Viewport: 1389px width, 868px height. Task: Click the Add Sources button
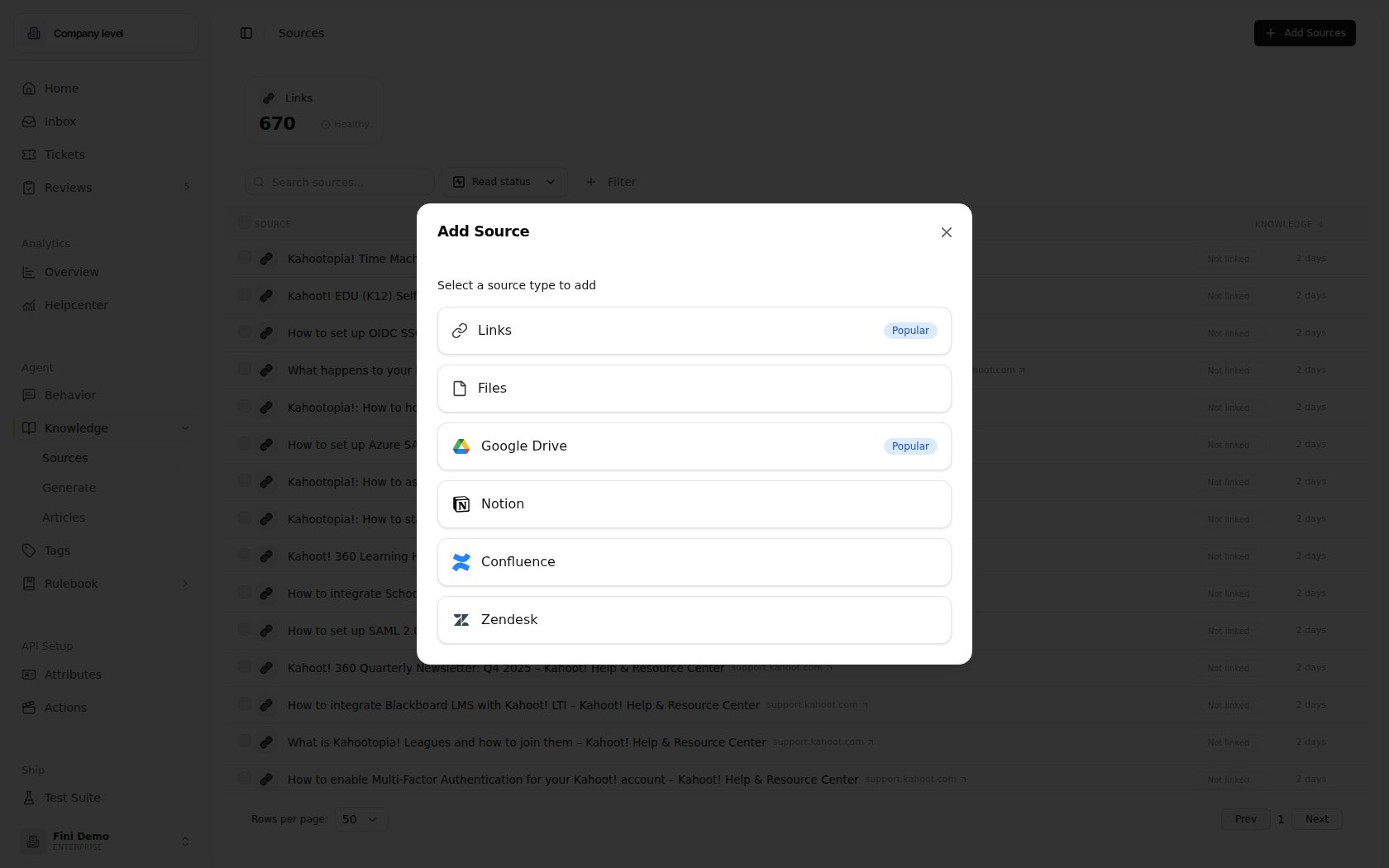(x=1305, y=33)
